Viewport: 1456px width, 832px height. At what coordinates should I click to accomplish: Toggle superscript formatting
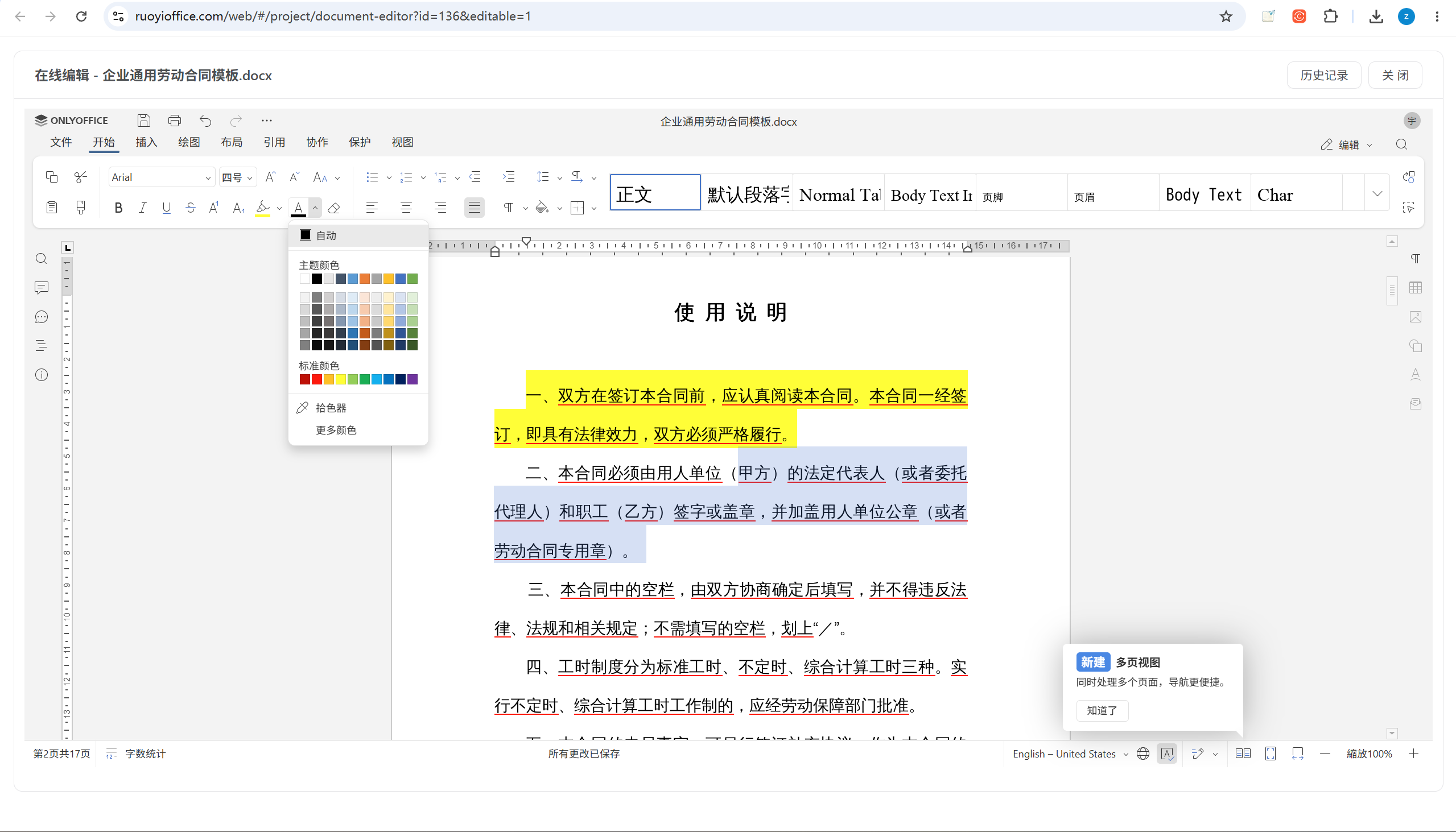tap(215, 208)
